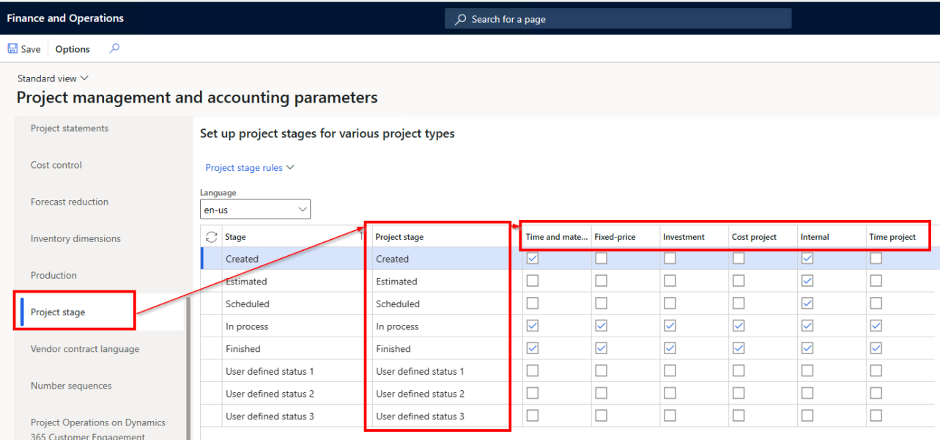
Task: Open the Project stage rules dropdown
Action: (x=250, y=168)
